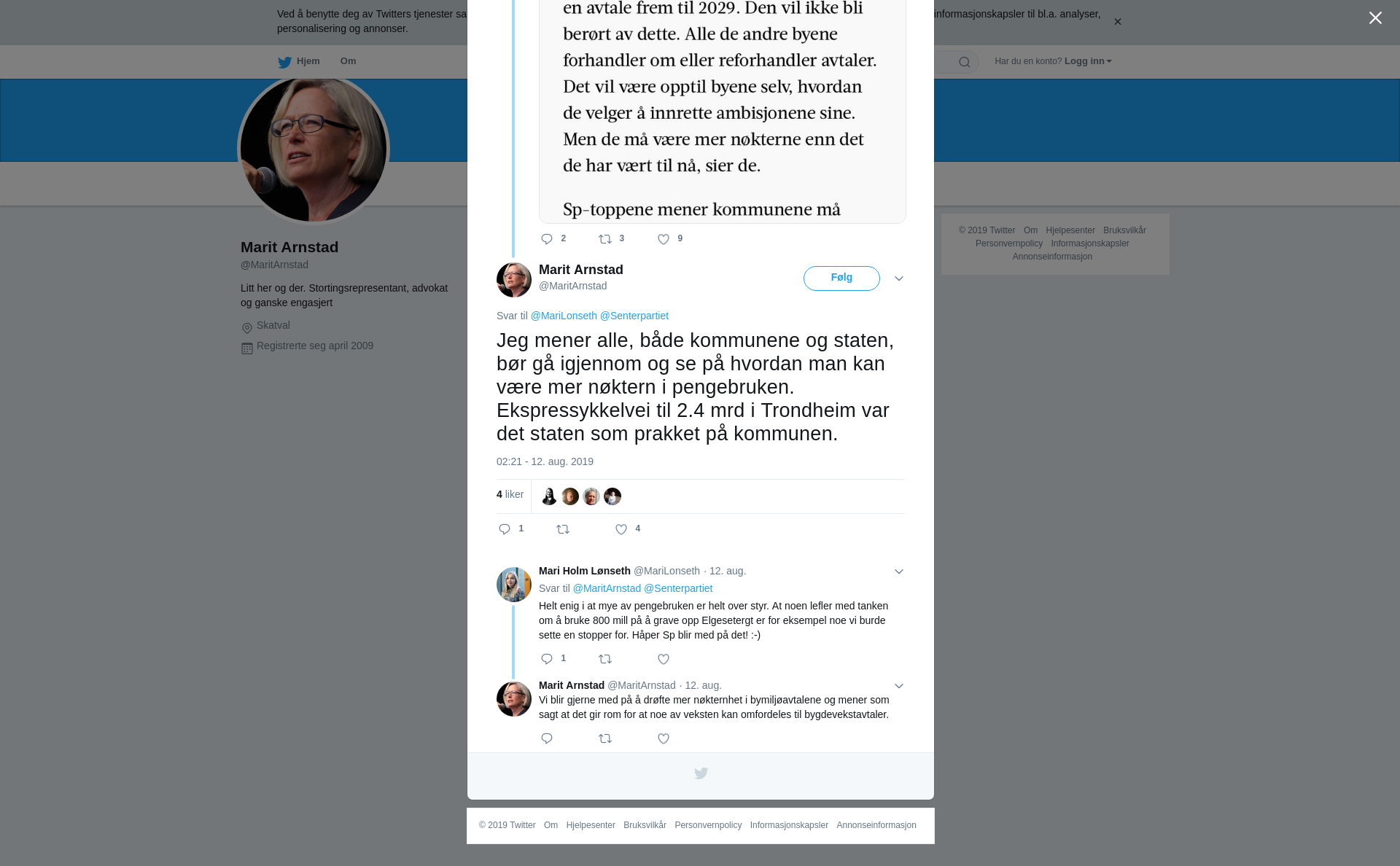The image size is (1400, 866).
Task: Dismiss the cookie notice banner
Action: point(1117,22)
